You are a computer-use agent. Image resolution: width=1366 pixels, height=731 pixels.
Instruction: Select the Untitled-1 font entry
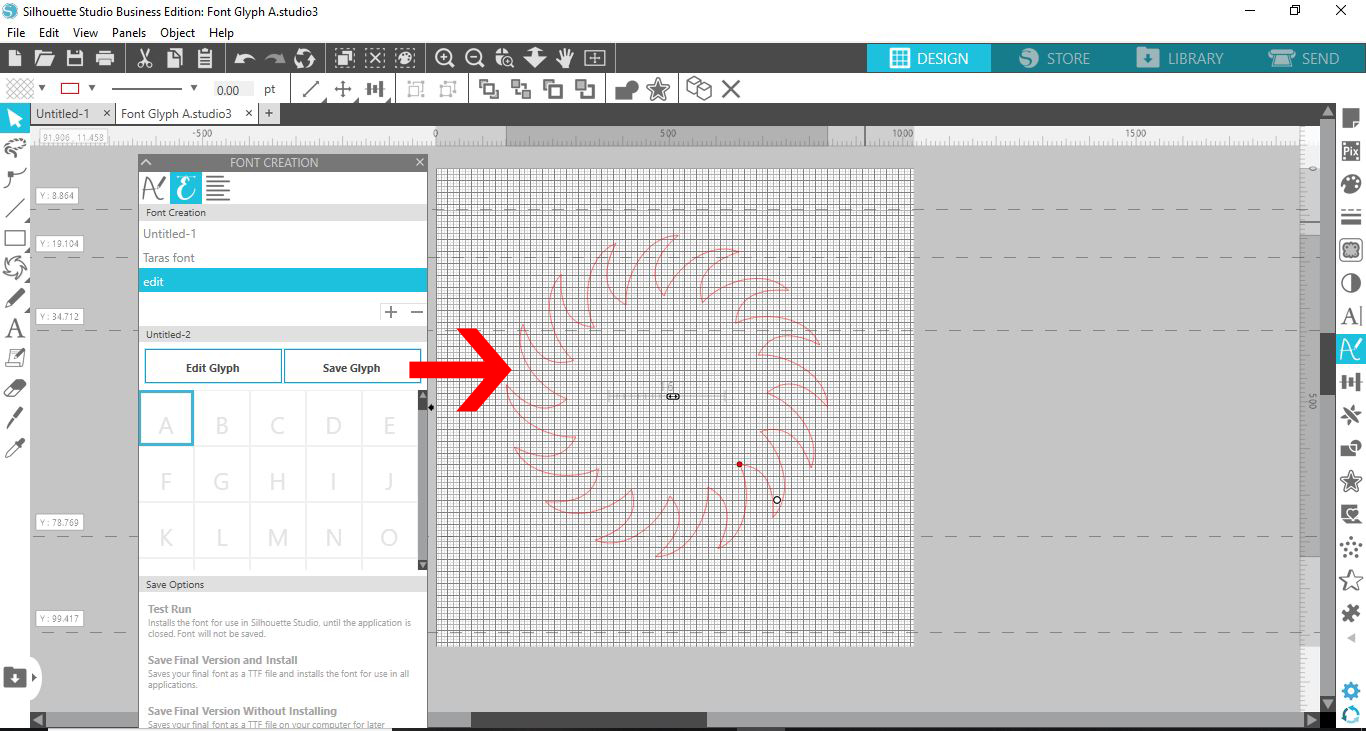click(283, 234)
